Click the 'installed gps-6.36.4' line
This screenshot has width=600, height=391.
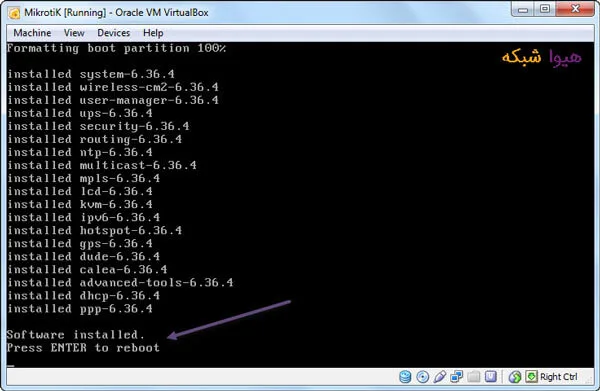(80, 243)
